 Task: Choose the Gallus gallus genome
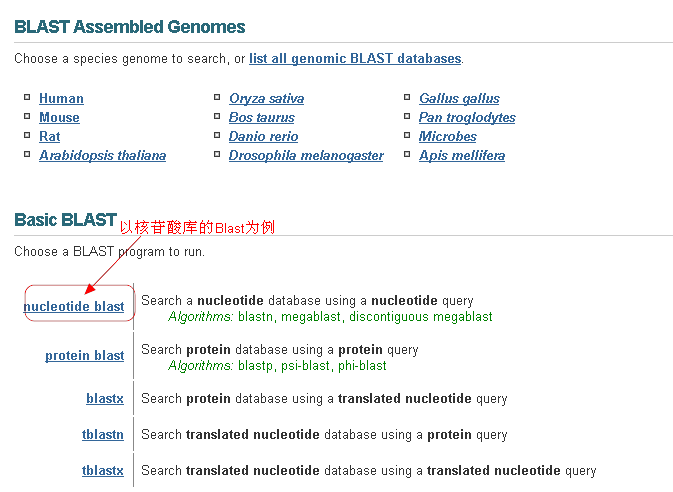(459, 99)
